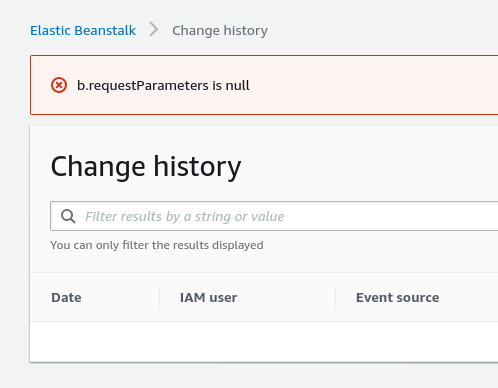Image resolution: width=498 pixels, height=388 pixels.
Task: Click empty space right of Change history breadcrumb
Action: [x=383, y=30]
